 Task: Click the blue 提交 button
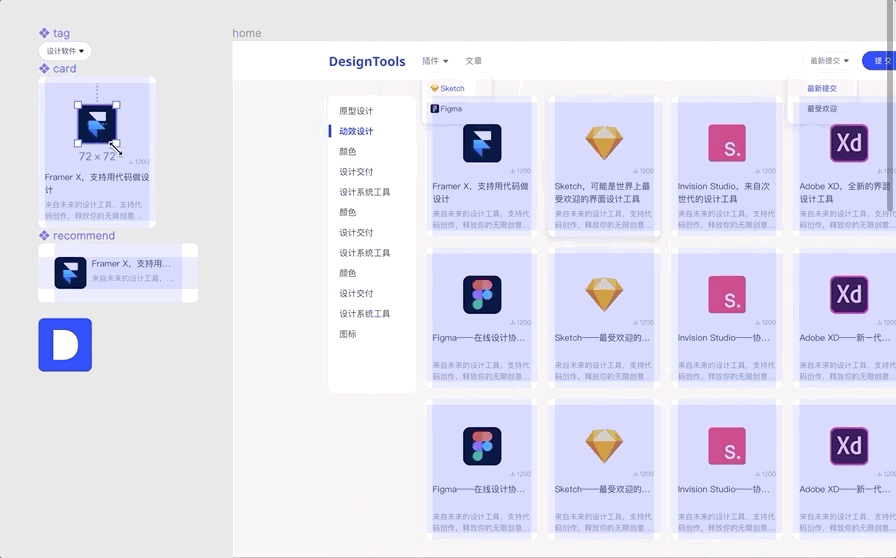click(880, 61)
